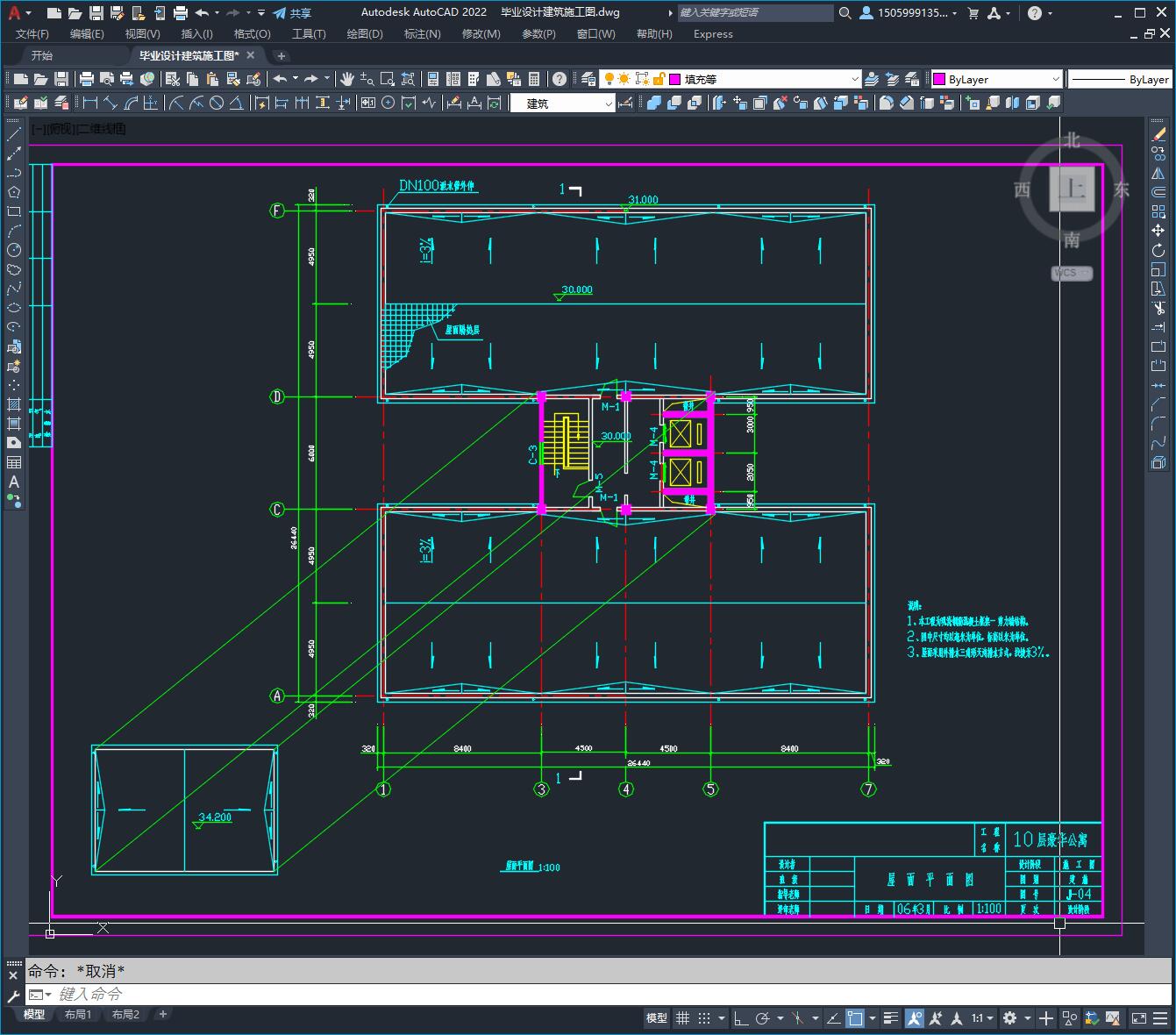This screenshot has width=1176, height=1035.
Task: Open the layer dropdown showing 填充等
Action: (x=730, y=79)
